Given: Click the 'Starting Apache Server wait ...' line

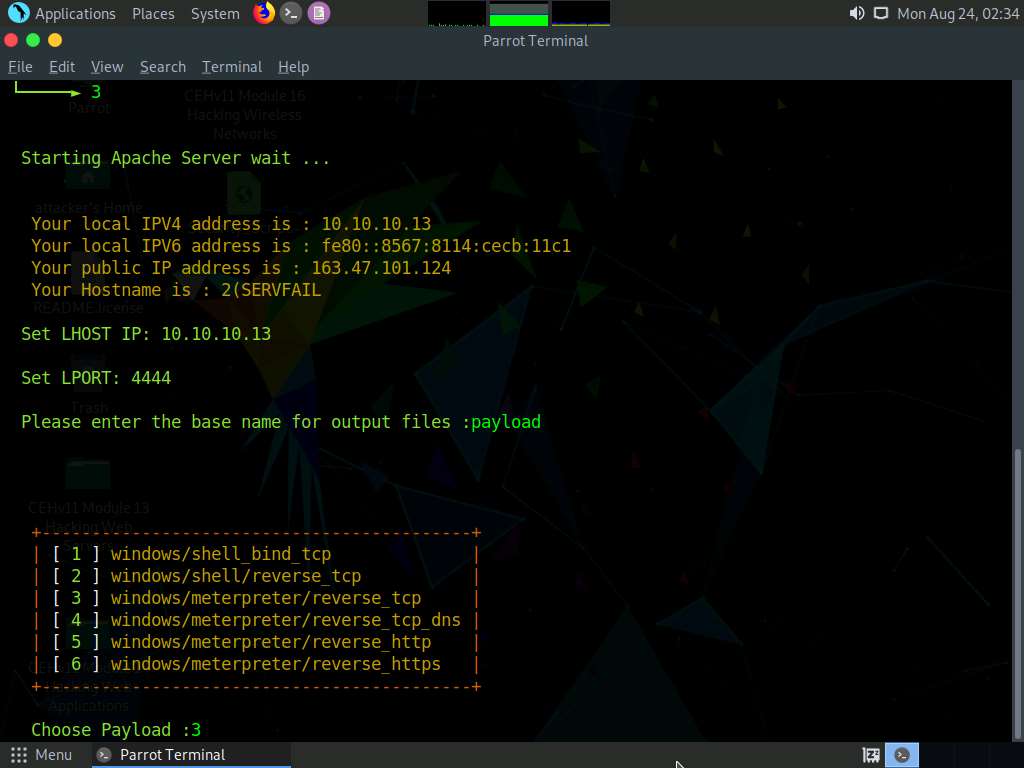Looking at the screenshot, I should [x=176, y=158].
